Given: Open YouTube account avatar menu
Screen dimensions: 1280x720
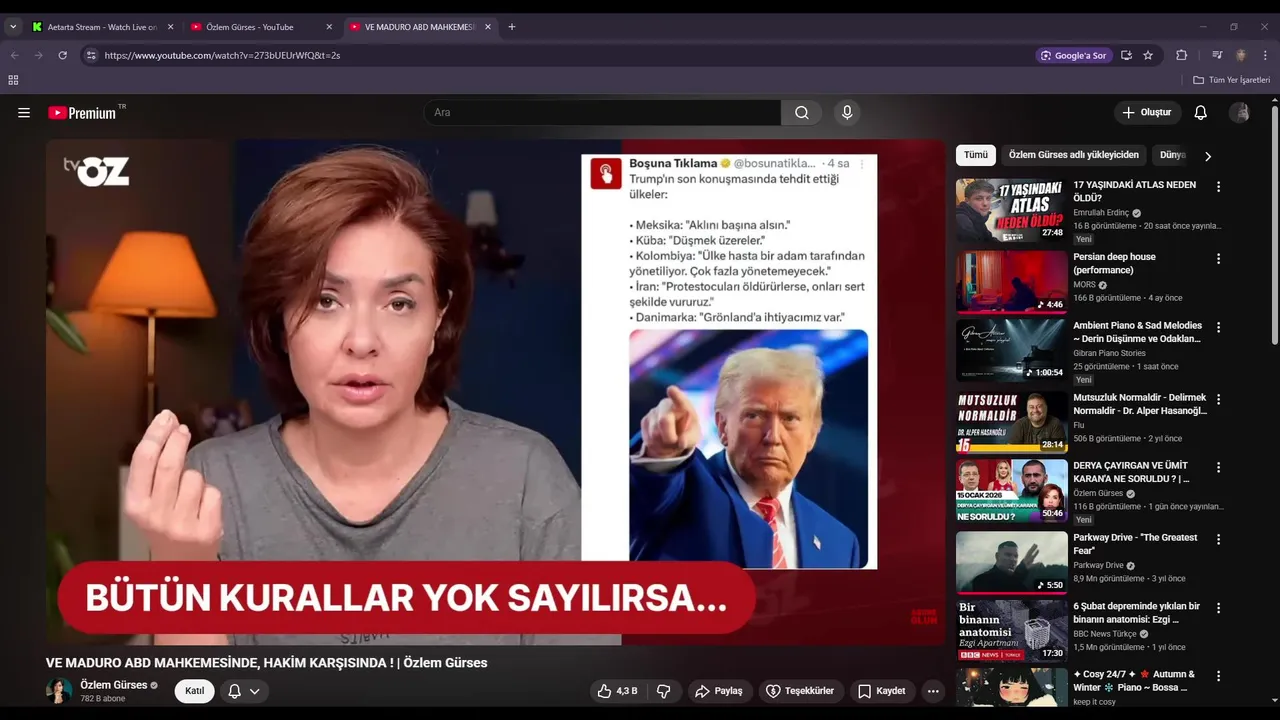Looking at the screenshot, I should pyautogui.click(x=1240, y=113).
